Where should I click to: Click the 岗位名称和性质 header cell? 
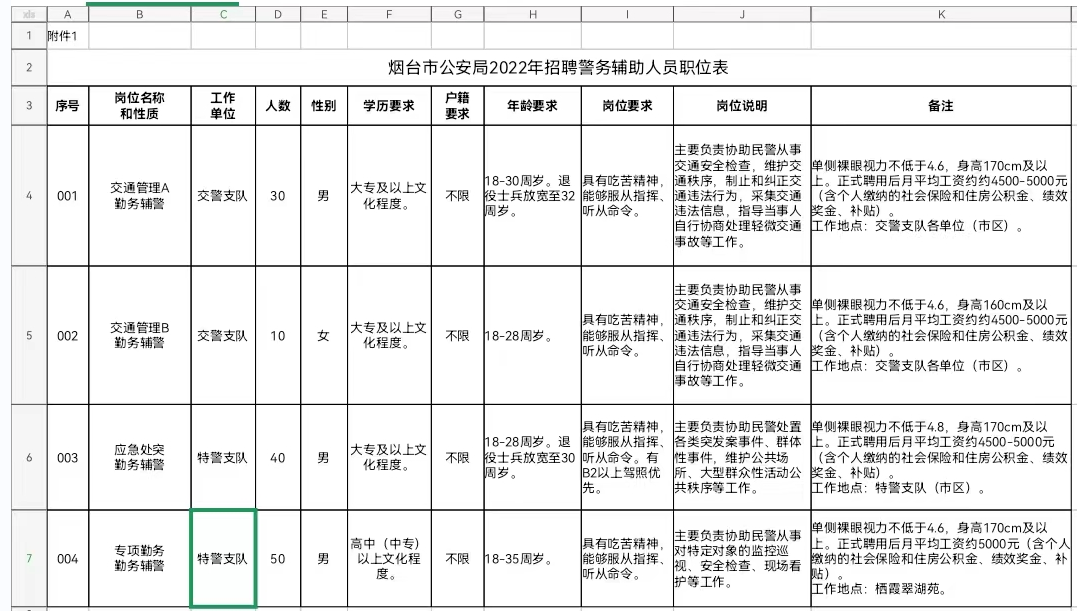click(x=139, y=106)
